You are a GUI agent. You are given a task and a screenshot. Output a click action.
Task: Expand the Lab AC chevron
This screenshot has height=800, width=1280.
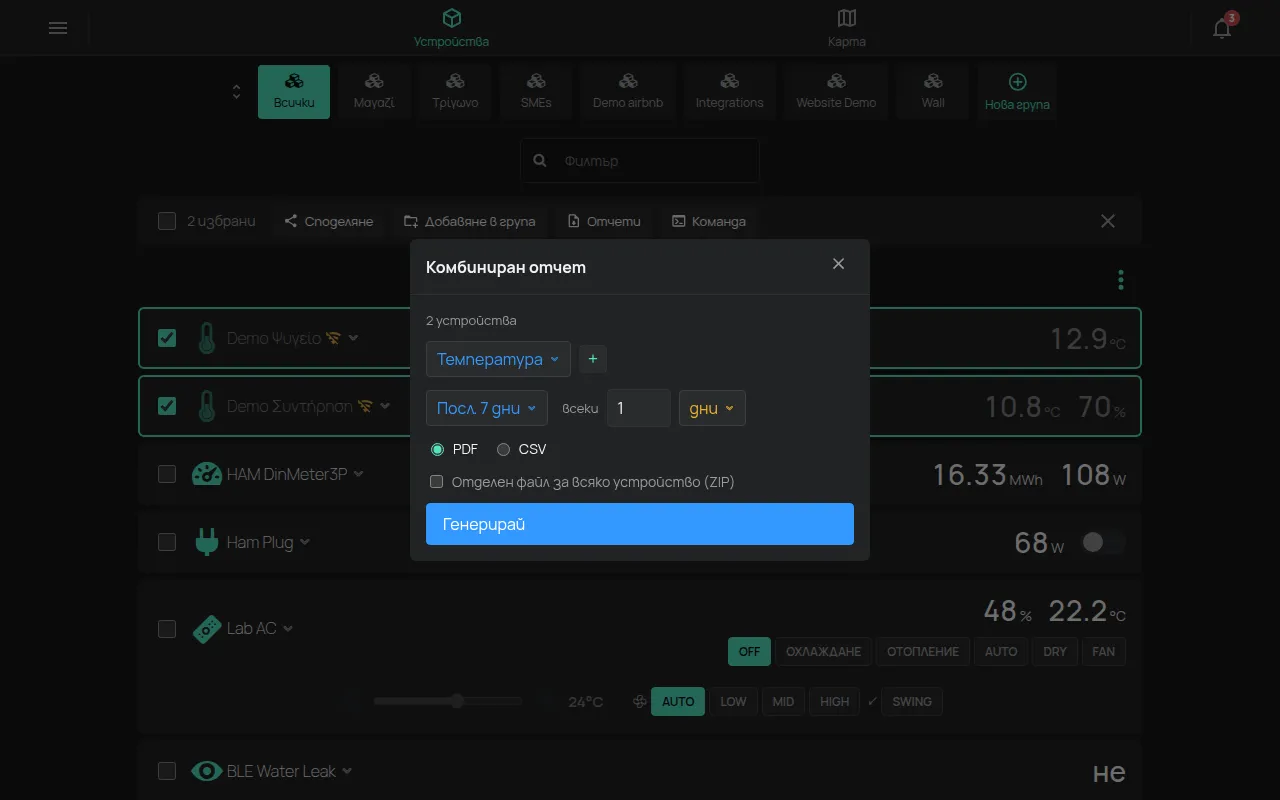pyautogui.click(x=288, y=629)
